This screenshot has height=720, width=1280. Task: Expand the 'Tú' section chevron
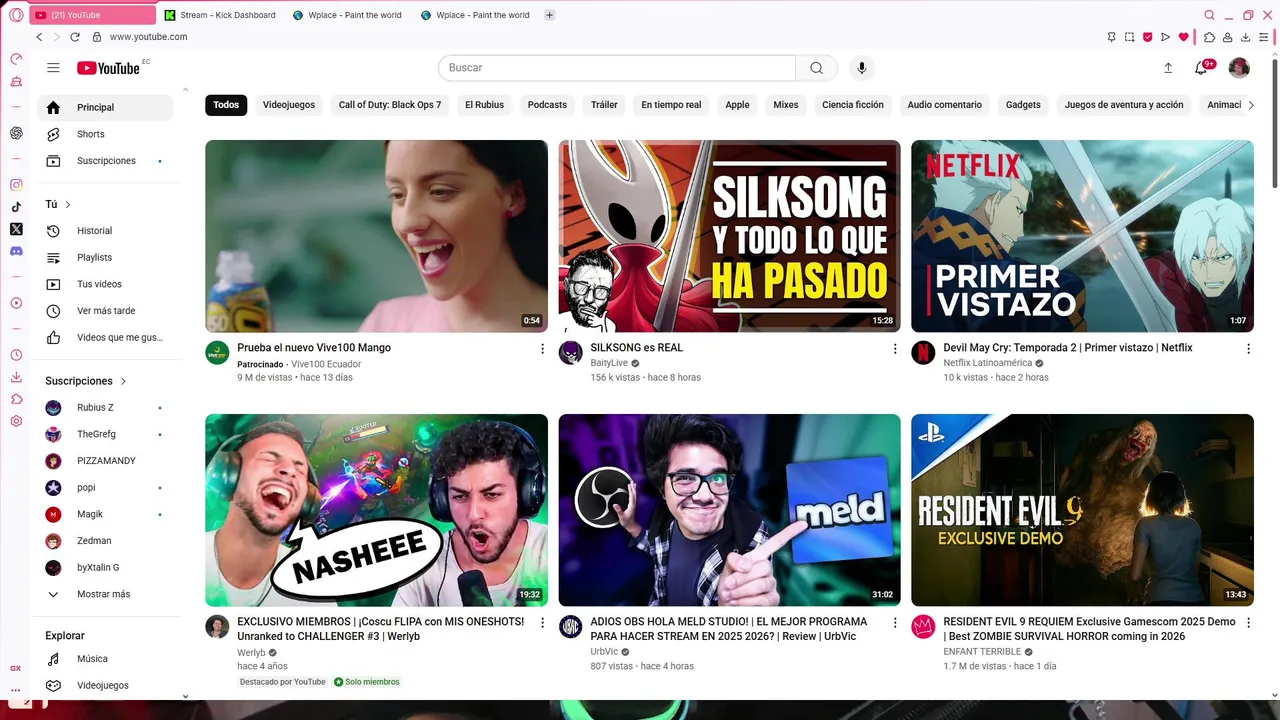pos(68,204)
